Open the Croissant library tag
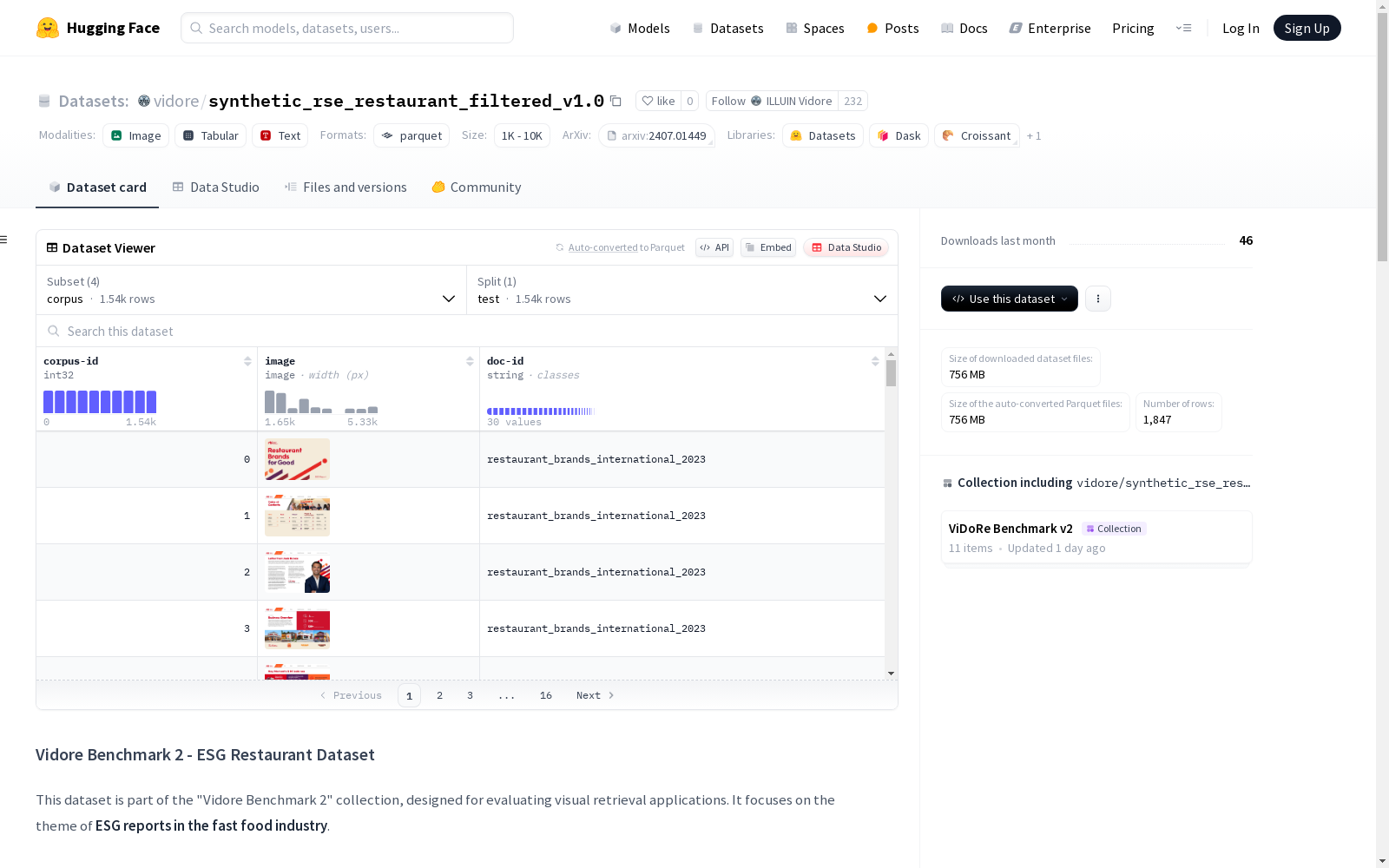Viewport: 1389px width, 868px height. pyautogui.click(x=977, y=135)
